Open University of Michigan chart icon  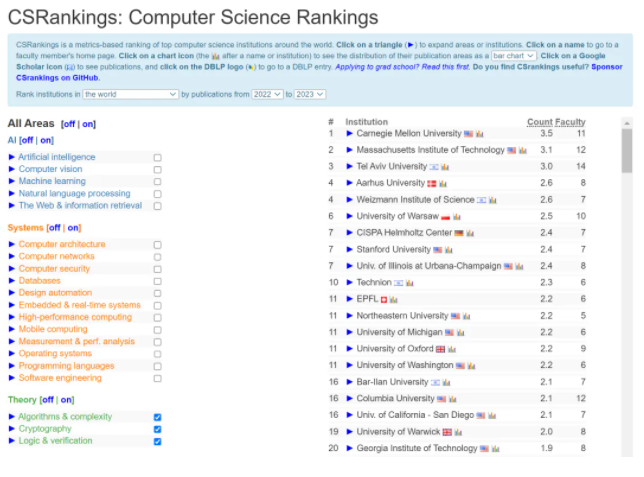click(x=460, y=332)
